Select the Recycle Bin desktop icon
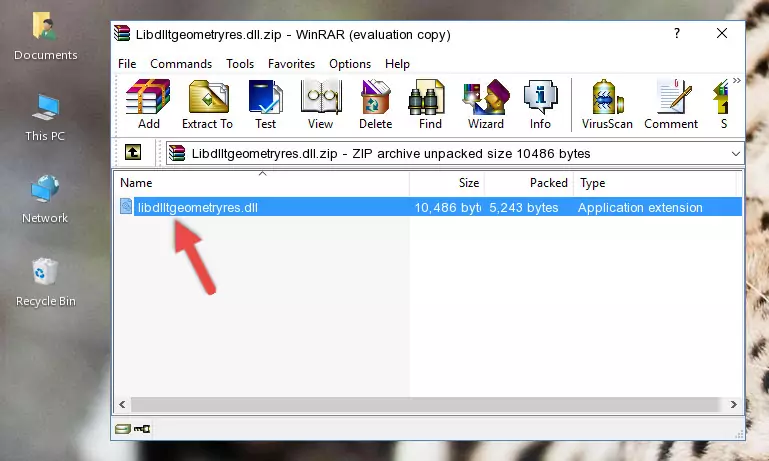This screenshot has height=461, width=769. click(46, 282)
